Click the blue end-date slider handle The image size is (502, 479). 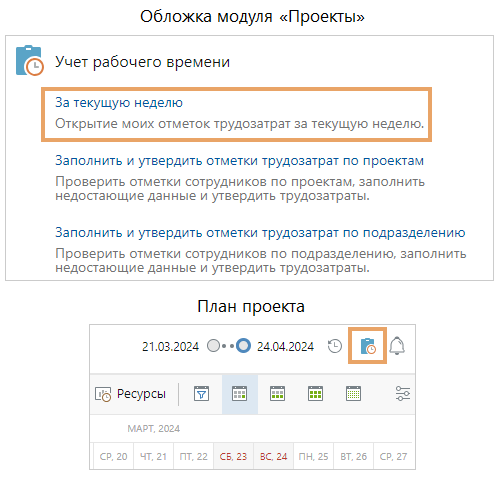[x=243, y=346]
